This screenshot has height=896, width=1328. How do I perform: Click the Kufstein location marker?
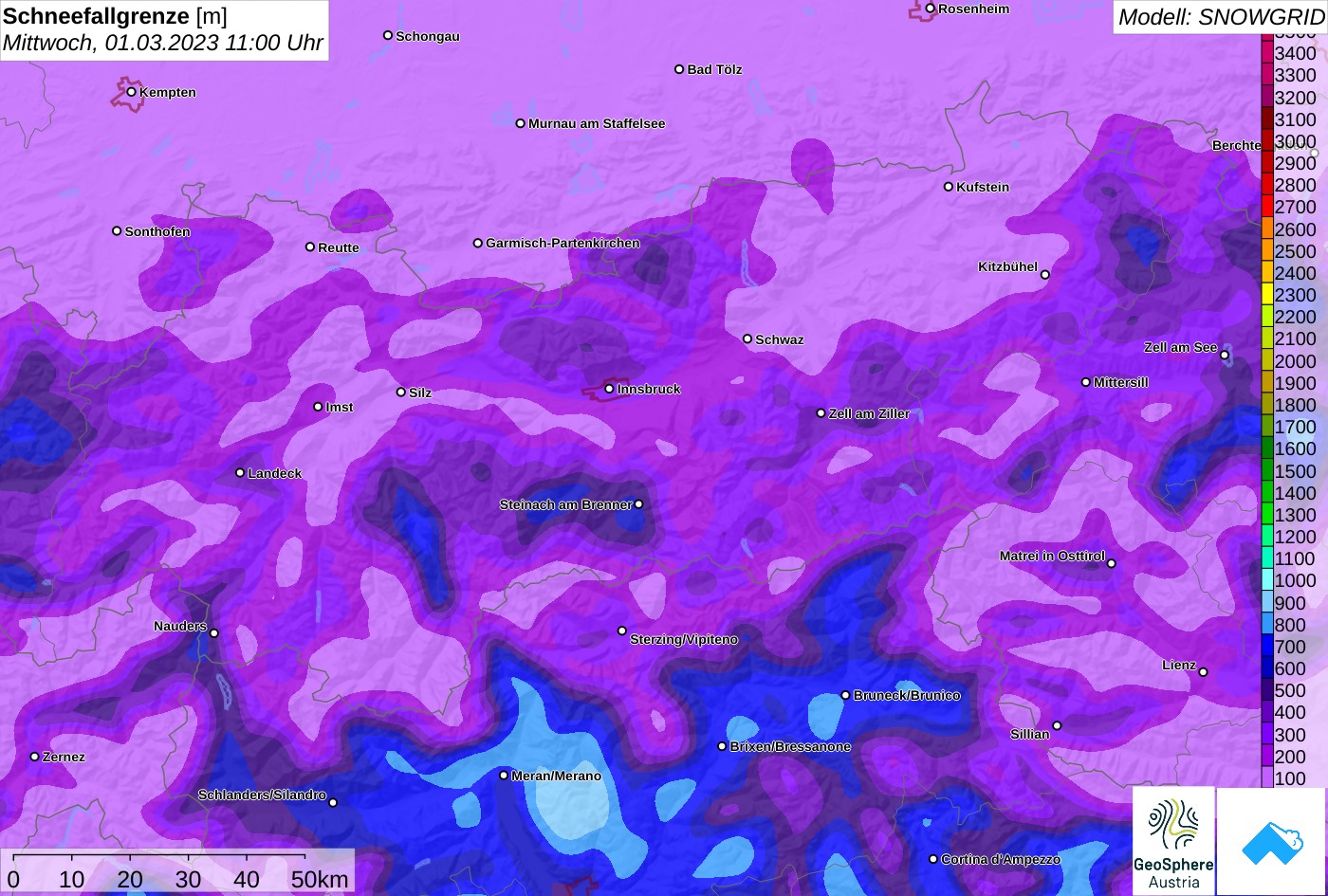[949, 187]
